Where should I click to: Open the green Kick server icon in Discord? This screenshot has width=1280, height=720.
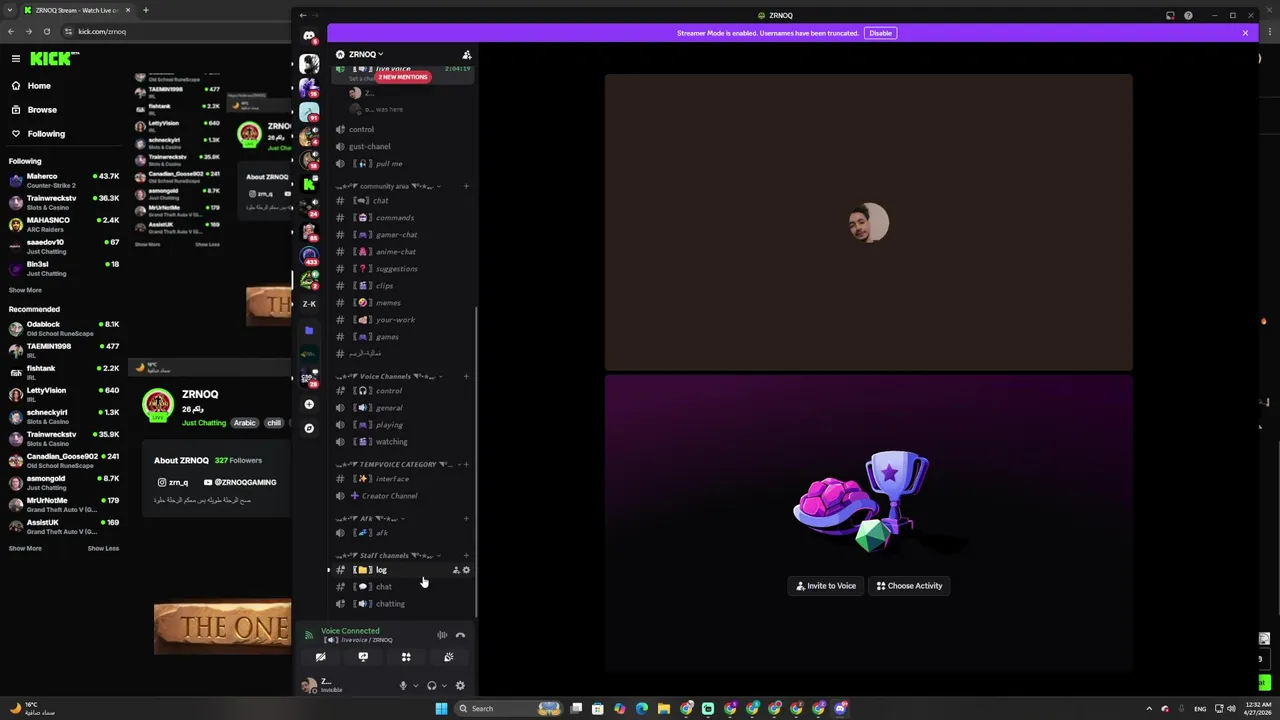(309, 184)
